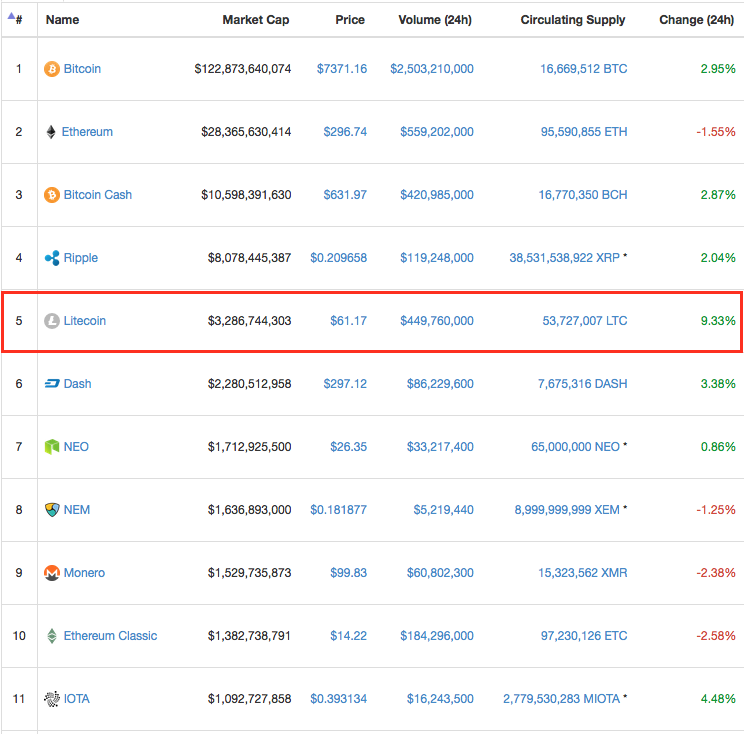Click the Ripple logo icon
This screenshot has width=744, height=734.
tap(52, 258)
